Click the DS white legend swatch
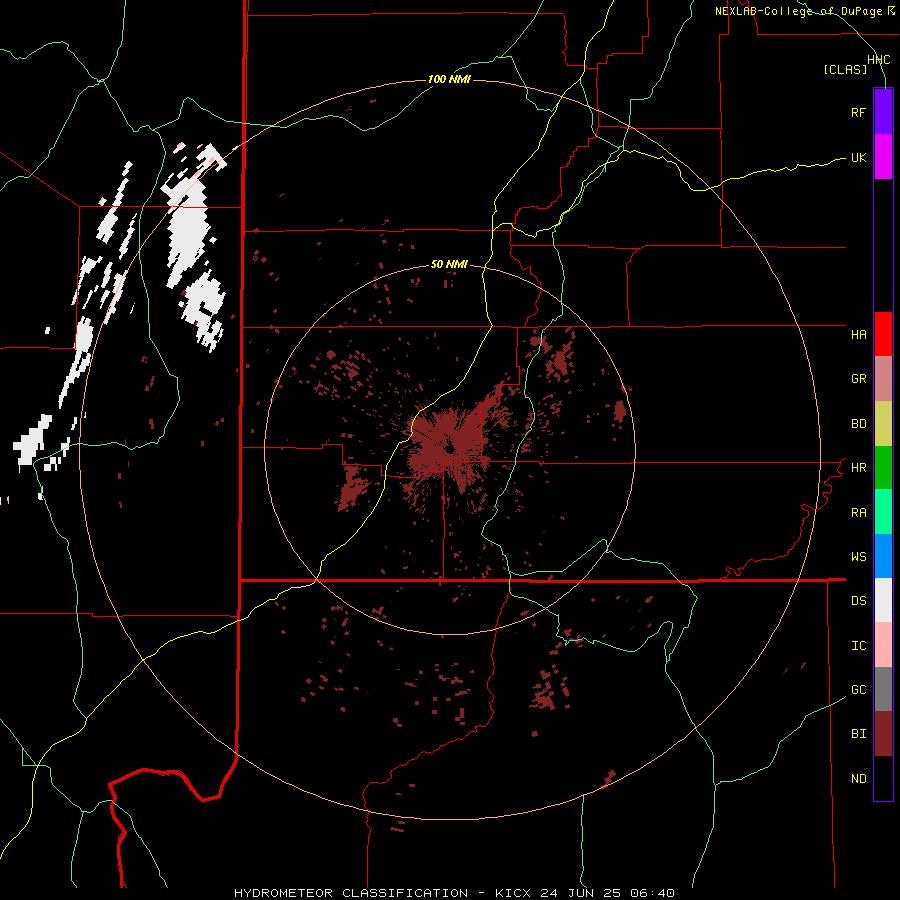 [883, 600]
